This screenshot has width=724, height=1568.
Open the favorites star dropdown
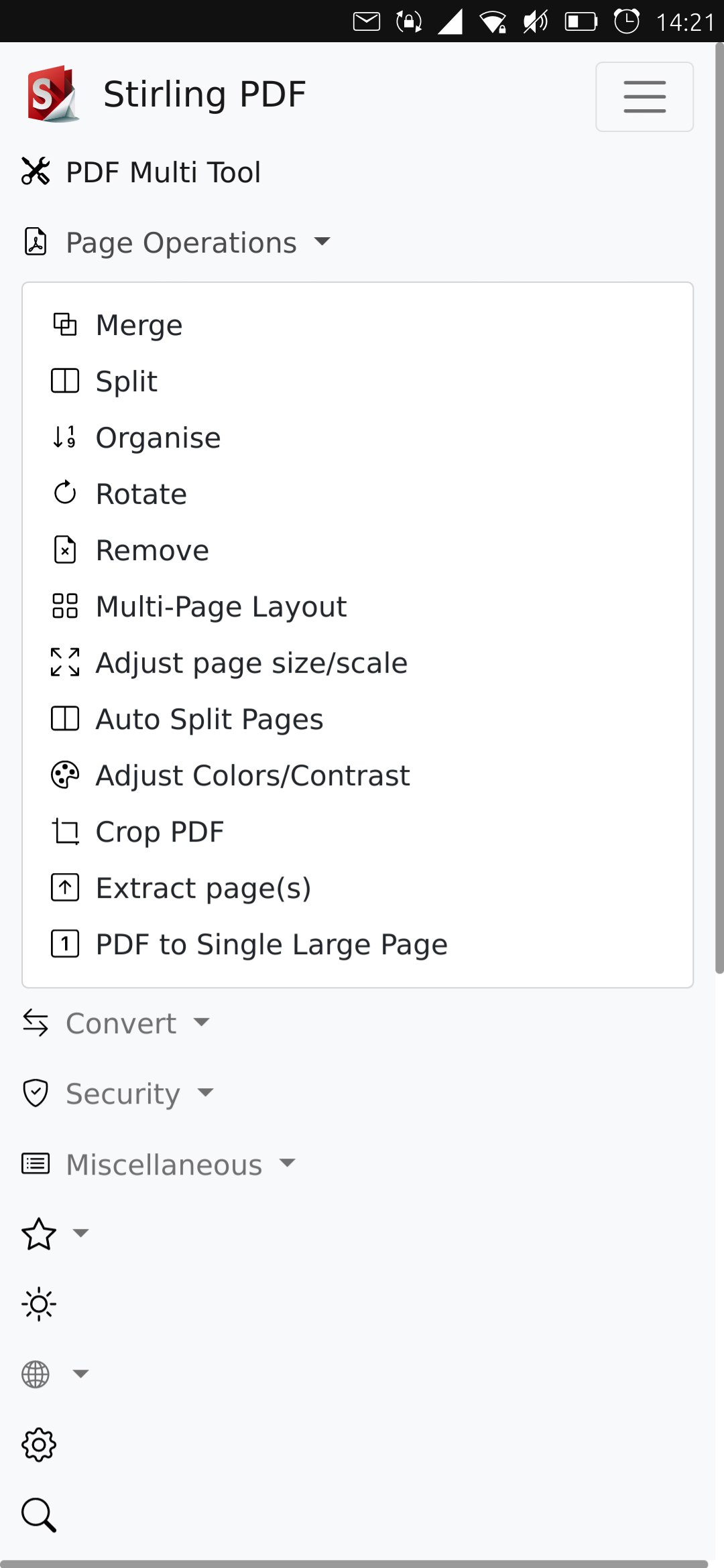55,1234
